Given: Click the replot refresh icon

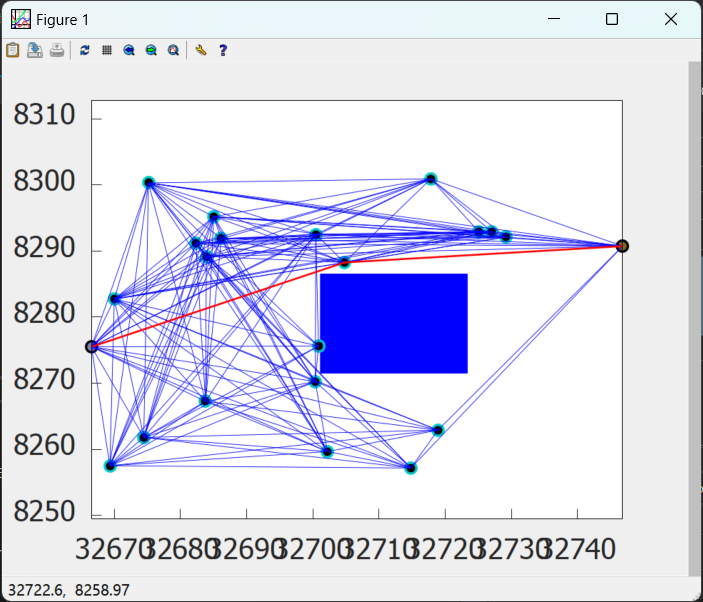Looking at the screenshot, I should coord(85,50).
